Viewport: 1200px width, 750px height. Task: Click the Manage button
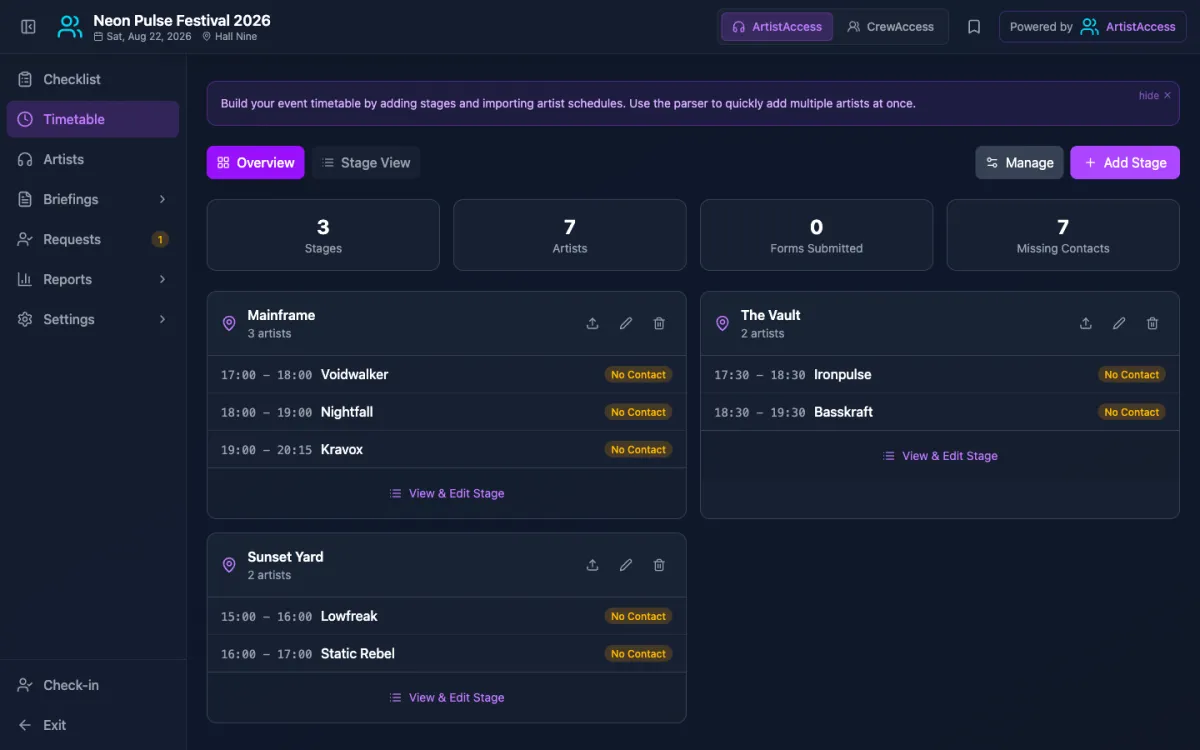pos(1019,163)
